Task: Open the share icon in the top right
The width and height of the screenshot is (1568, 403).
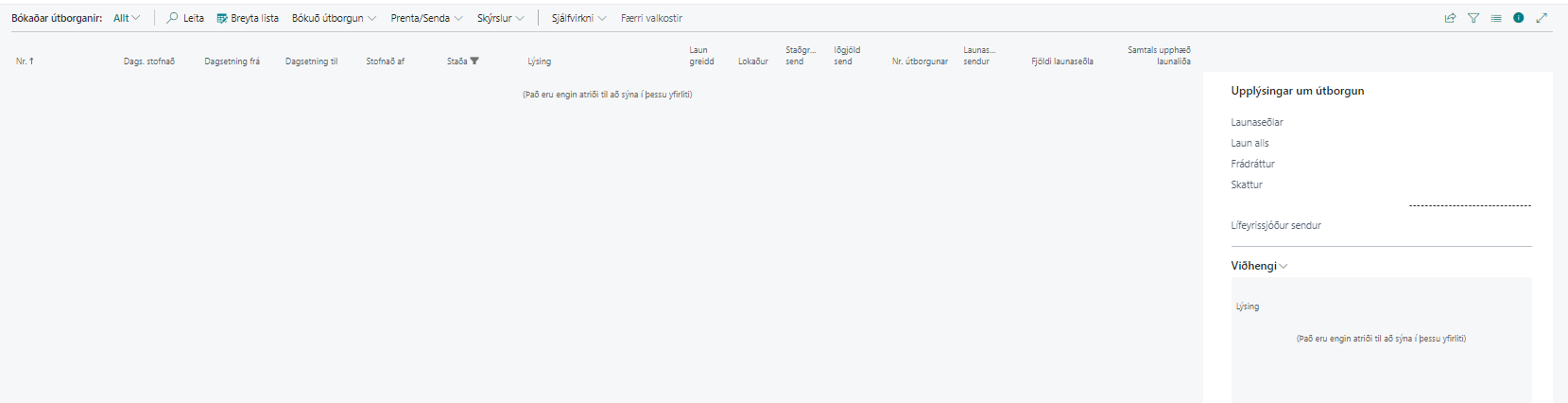Action: [x=1450, y=18]
